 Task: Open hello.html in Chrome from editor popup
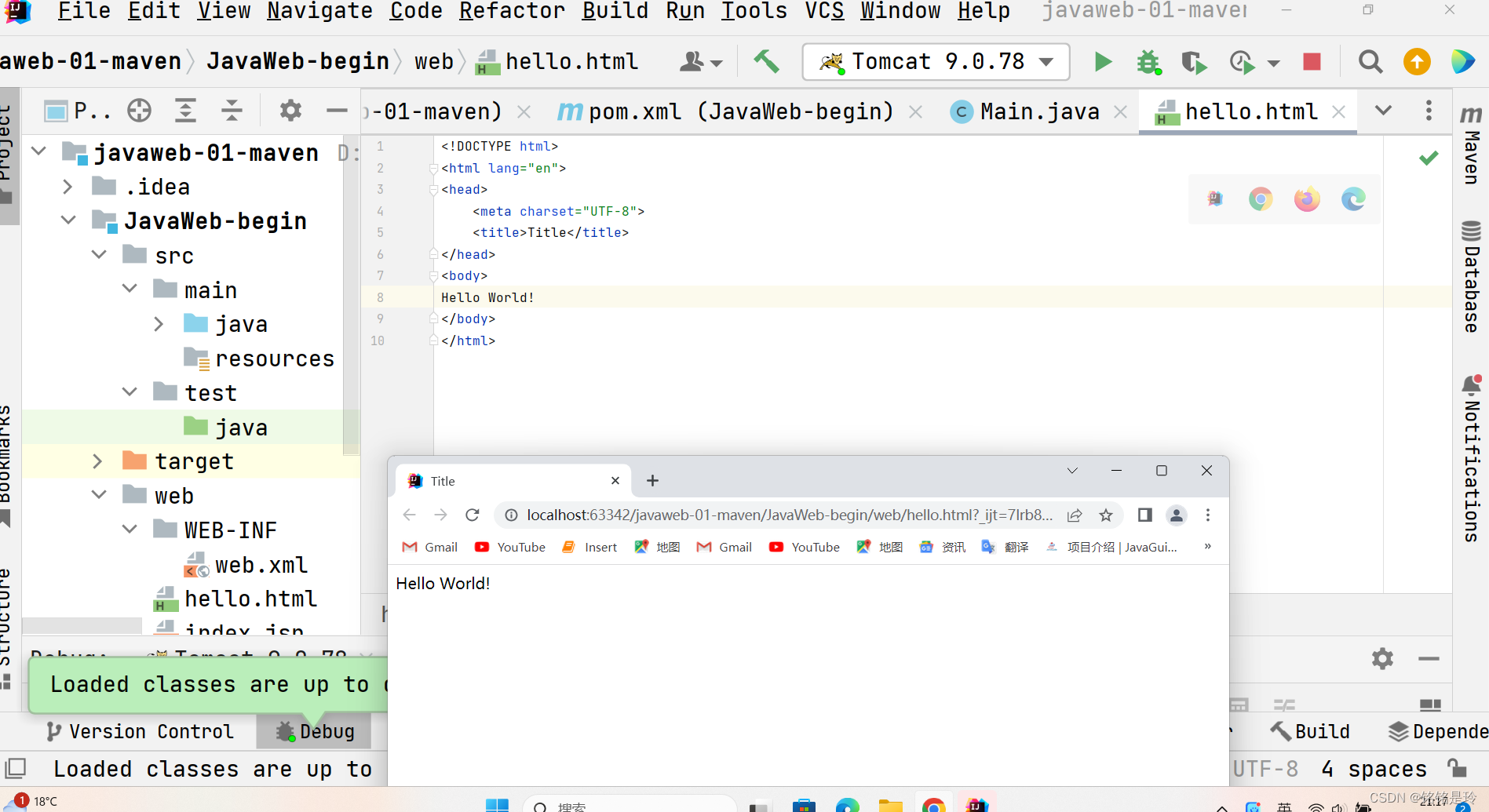click(1261, 199)
